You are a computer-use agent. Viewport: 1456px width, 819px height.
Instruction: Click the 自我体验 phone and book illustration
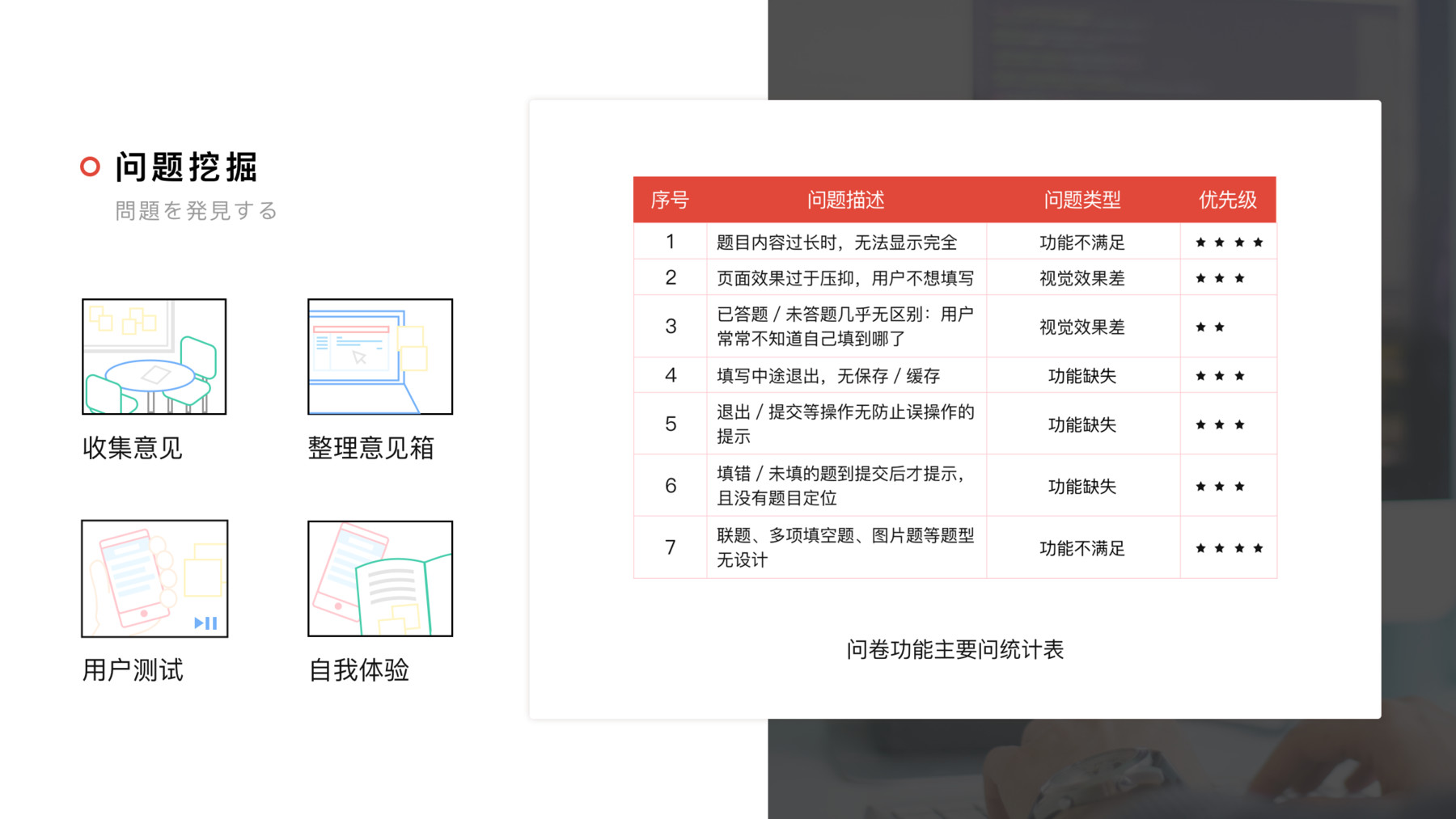click(x=380, y=578)
